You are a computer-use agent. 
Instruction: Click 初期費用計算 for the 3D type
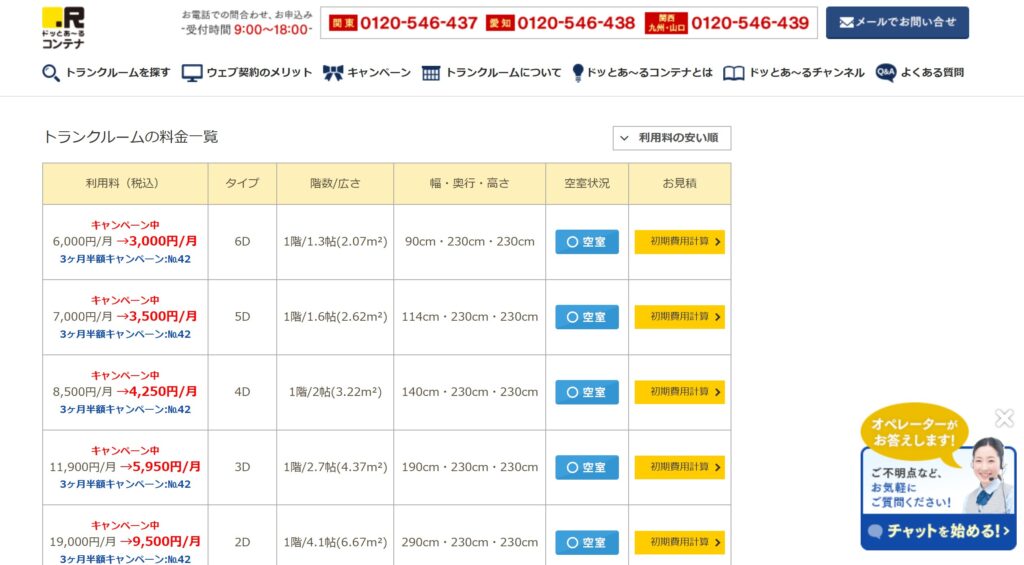click(679, 467)
